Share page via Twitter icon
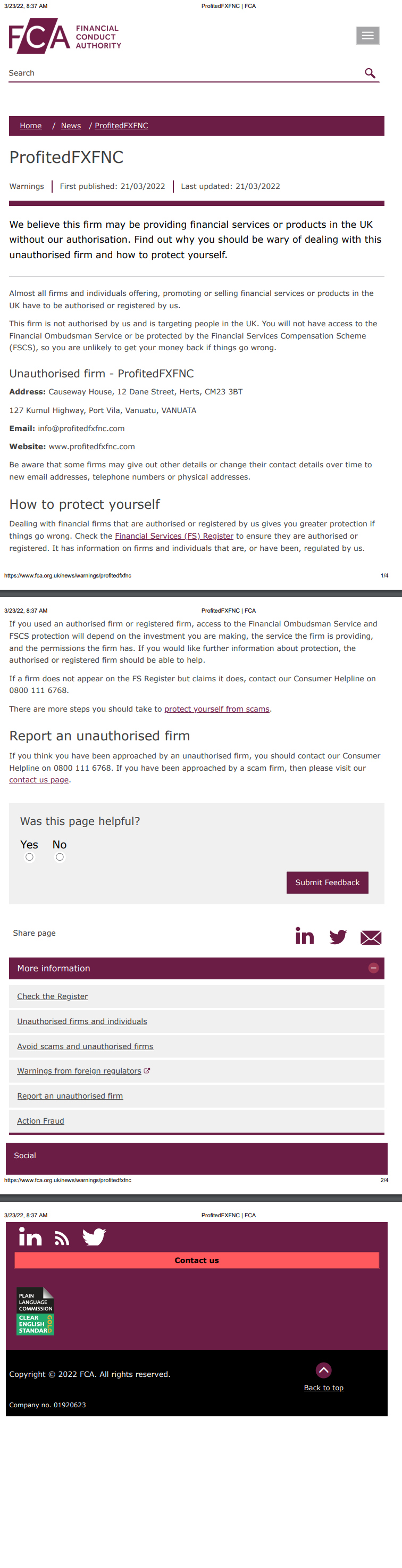The width and height of the screenshot is (402, 1568). click(x=338, y=936)
